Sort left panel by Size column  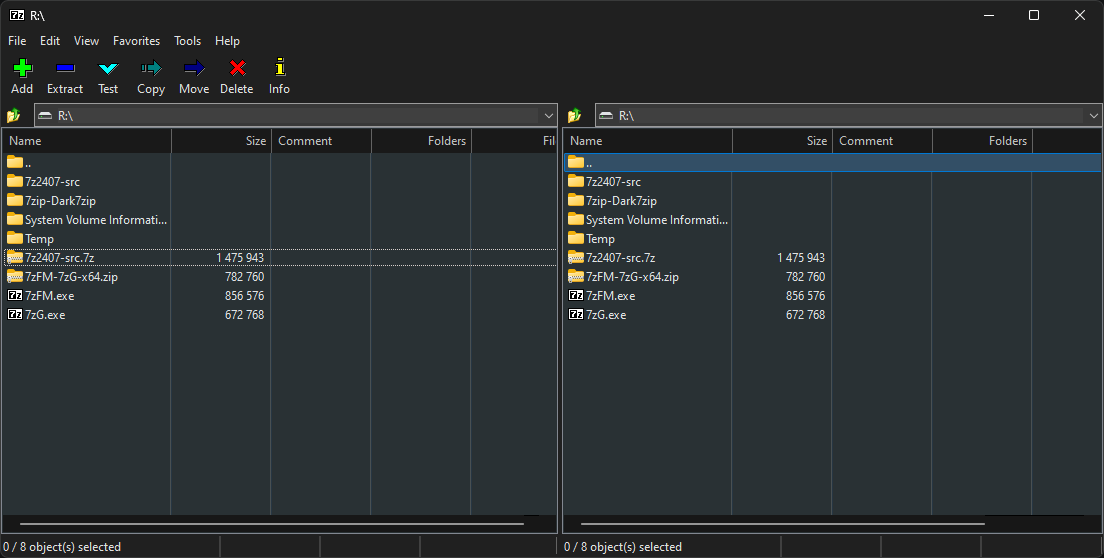(221, 141)
